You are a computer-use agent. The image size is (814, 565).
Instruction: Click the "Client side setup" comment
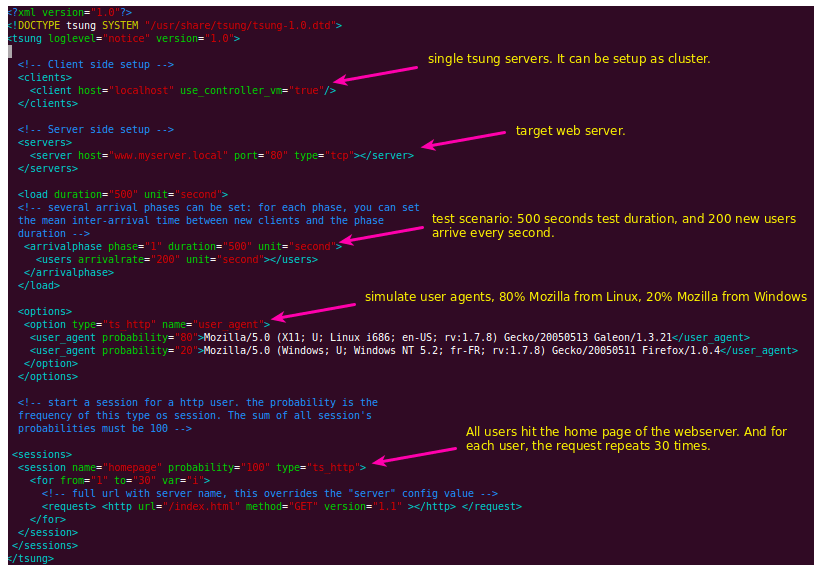tap(96, 64)
